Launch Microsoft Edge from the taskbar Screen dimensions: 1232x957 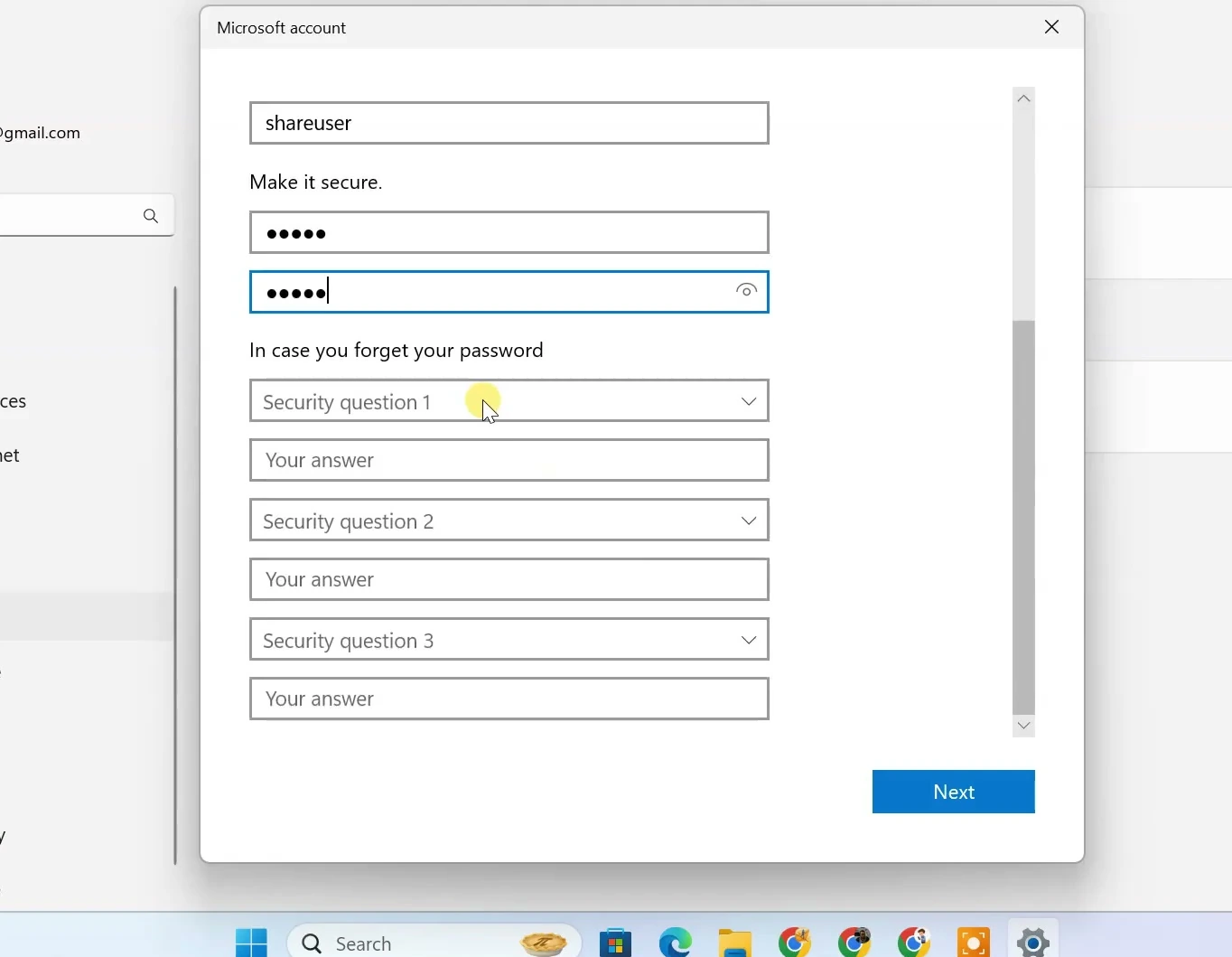pyautogui.click(x=675, y=943)
